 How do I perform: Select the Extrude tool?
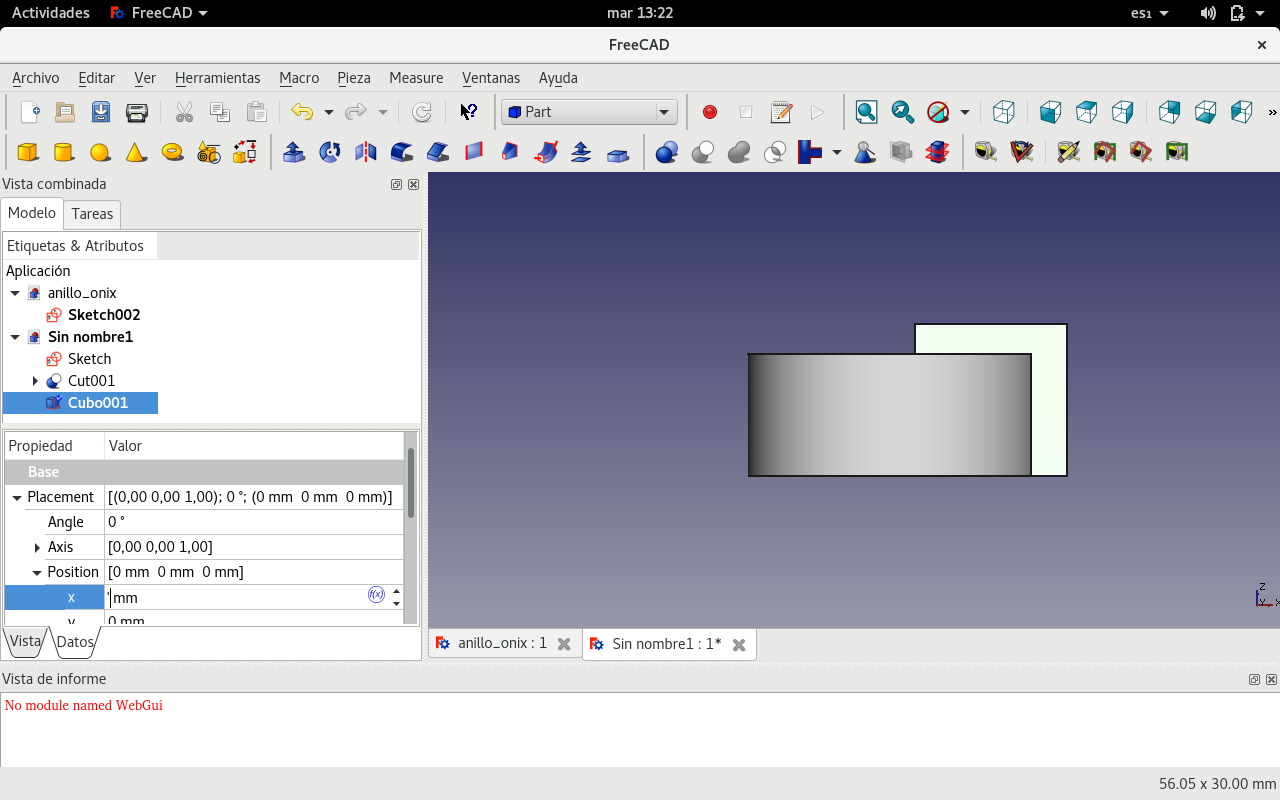294,152
